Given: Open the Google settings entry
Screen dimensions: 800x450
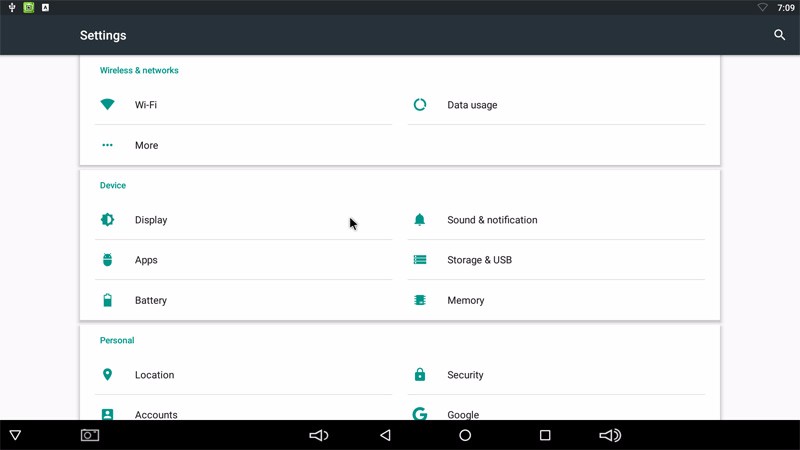Looking at the screenshot, I should click(463, 413).
